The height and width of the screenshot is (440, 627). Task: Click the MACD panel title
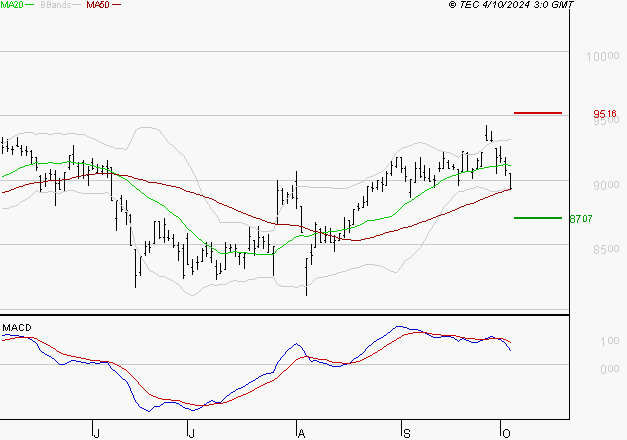pos(17,328)
